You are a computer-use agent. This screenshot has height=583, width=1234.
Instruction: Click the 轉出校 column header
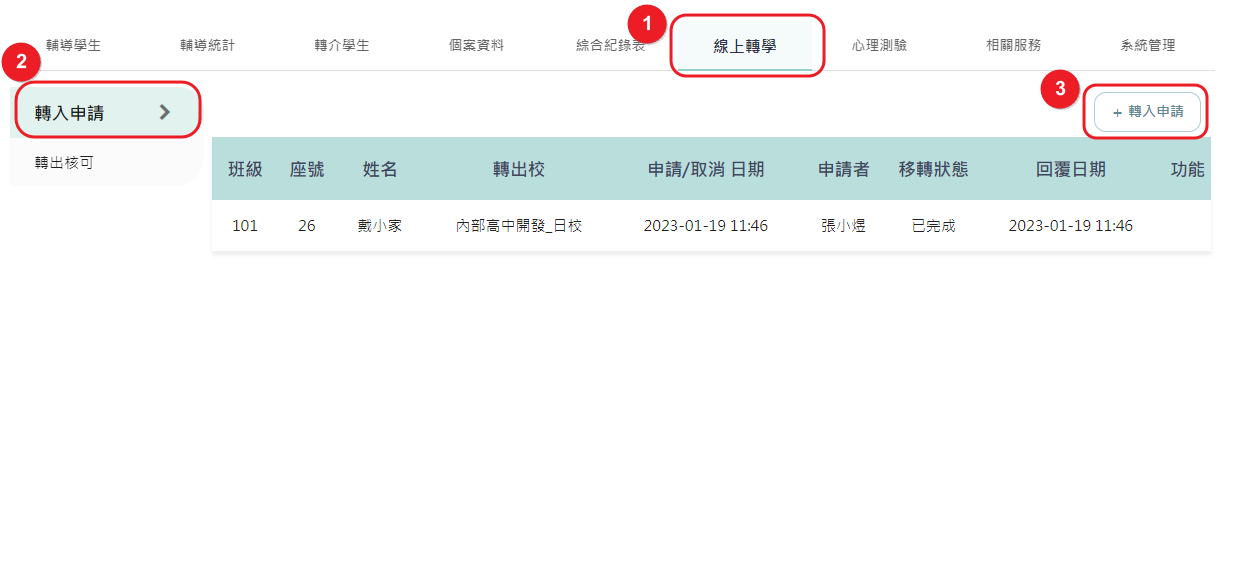pos(519,170)
